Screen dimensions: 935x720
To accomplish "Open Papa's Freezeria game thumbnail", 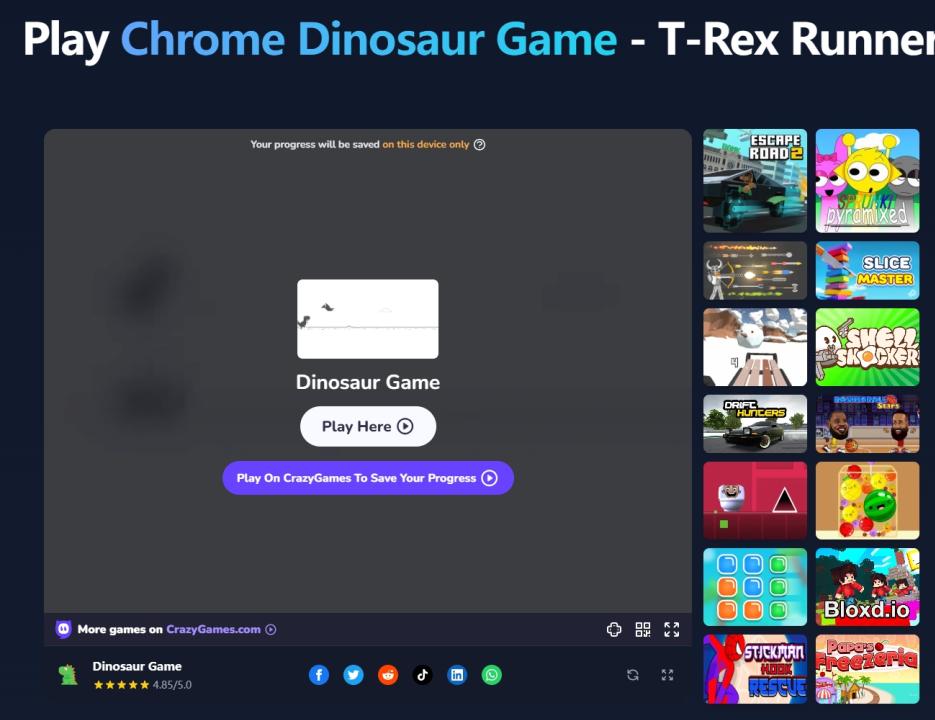I will (867, 669).
